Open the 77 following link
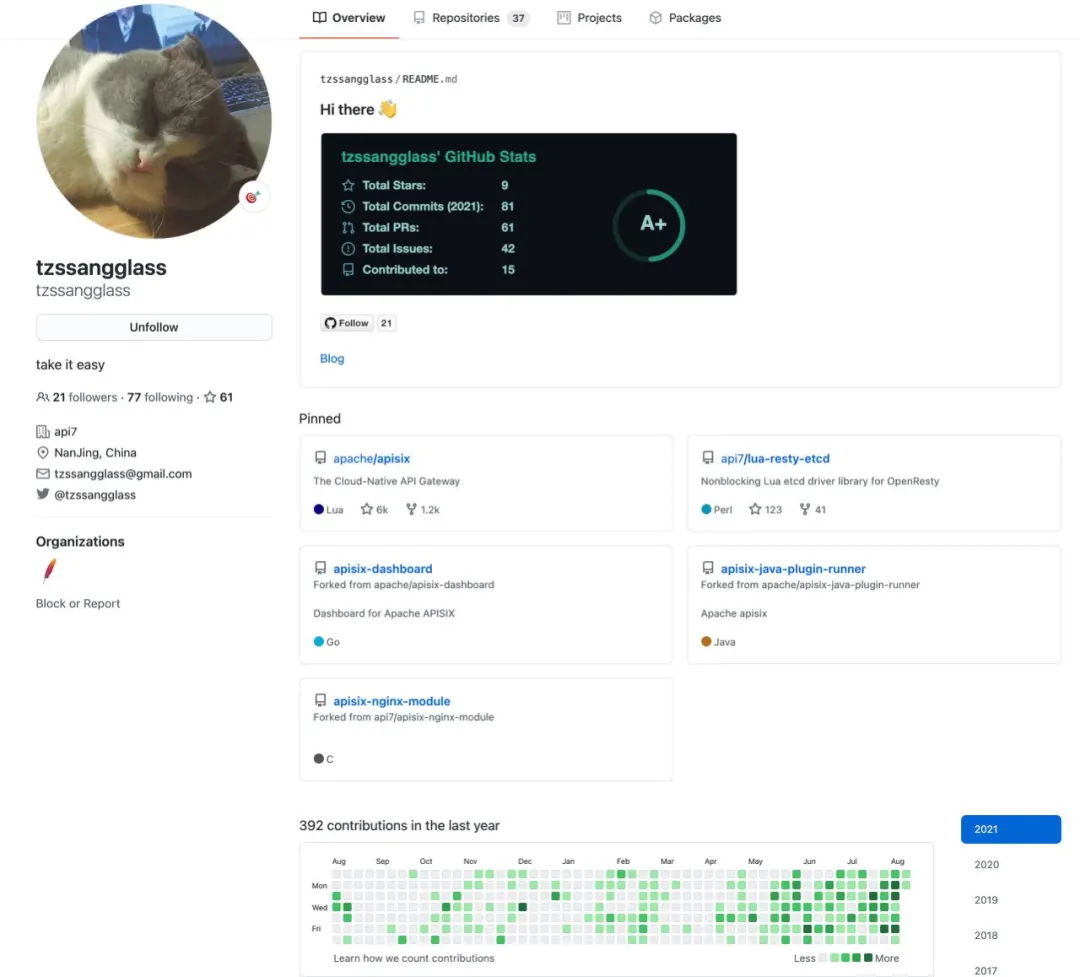Image resolution: width=1080 pixels, height=977 pixels. tap(160, 398)
